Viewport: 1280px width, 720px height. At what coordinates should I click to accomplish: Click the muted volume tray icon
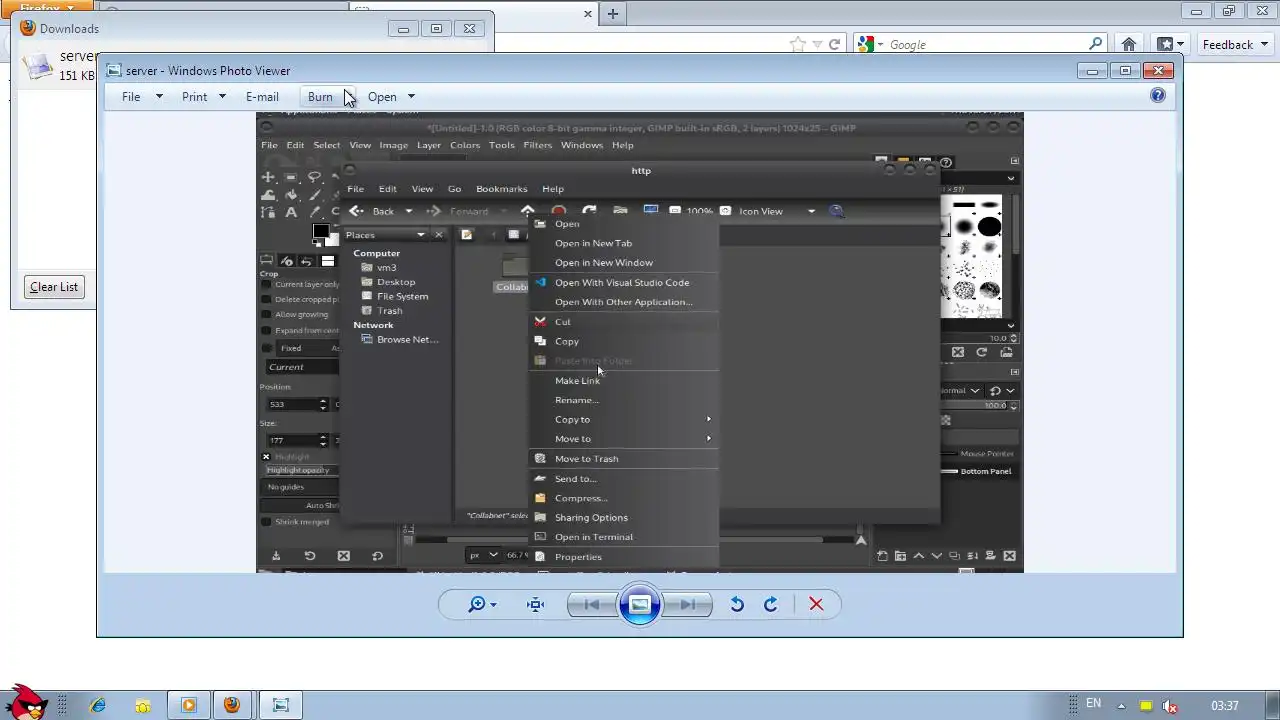(x=1171, y=705)
